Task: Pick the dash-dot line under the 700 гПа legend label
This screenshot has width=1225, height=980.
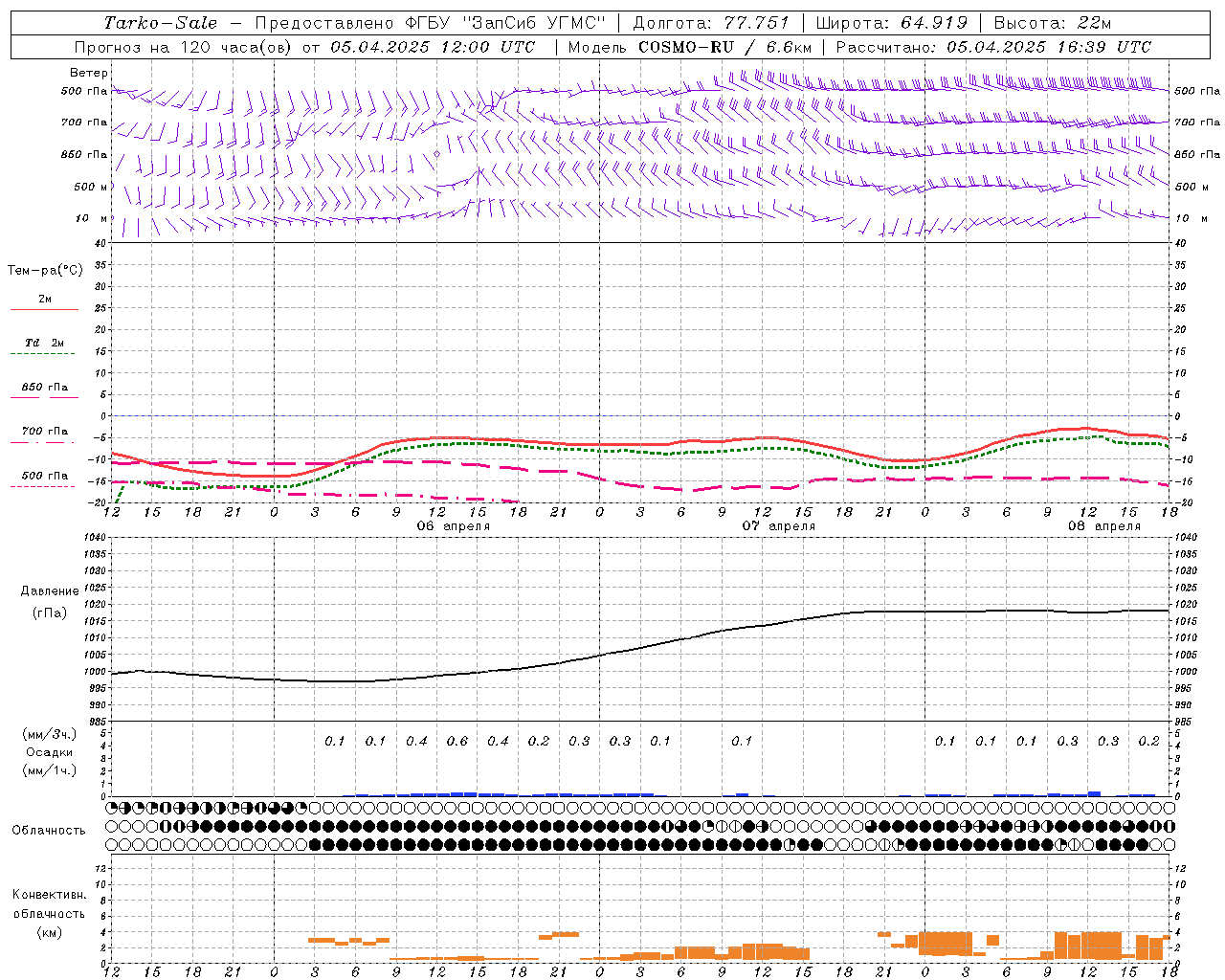Action: [43, 442]
